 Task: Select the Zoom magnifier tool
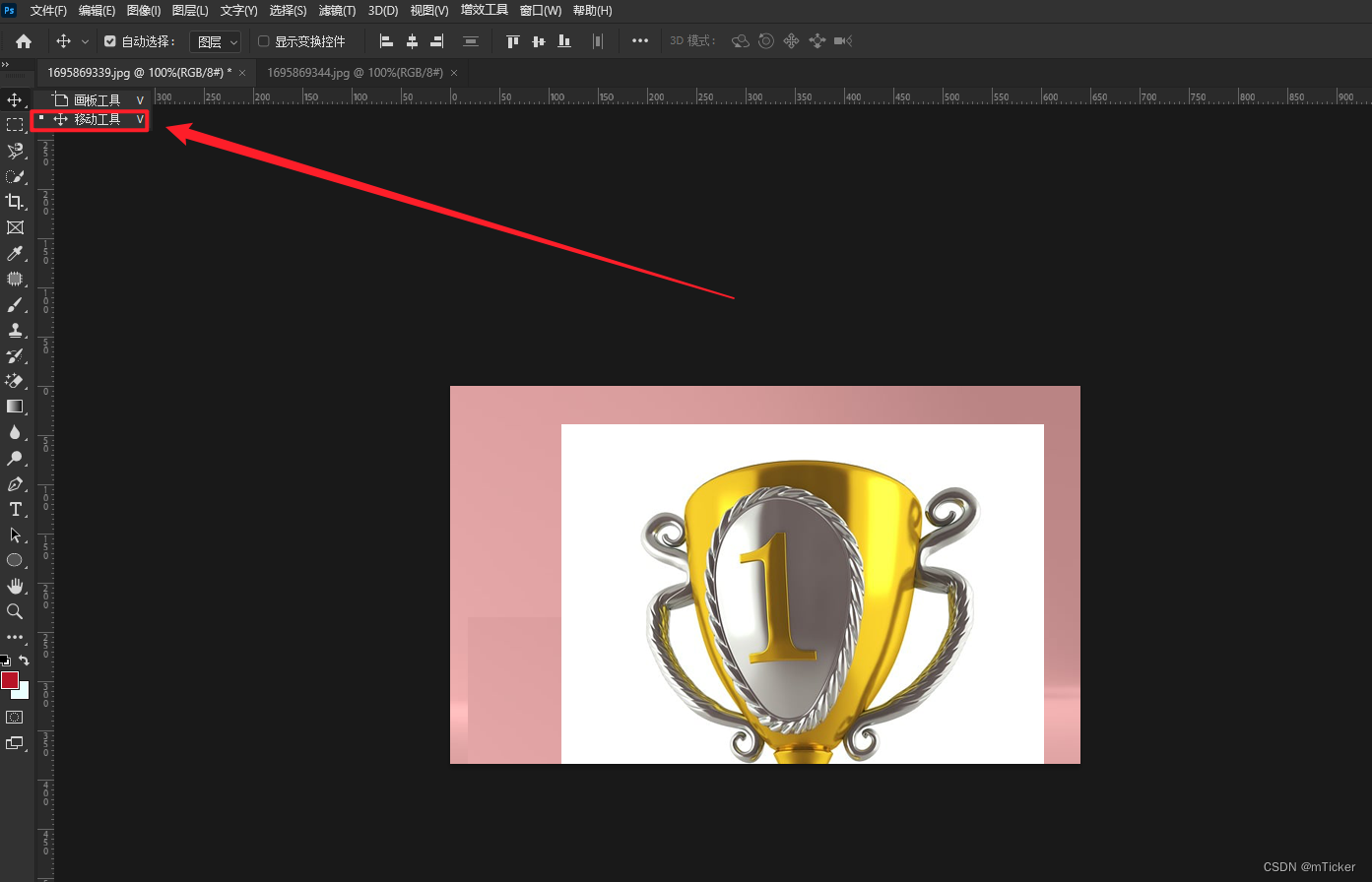pos(15,611)
